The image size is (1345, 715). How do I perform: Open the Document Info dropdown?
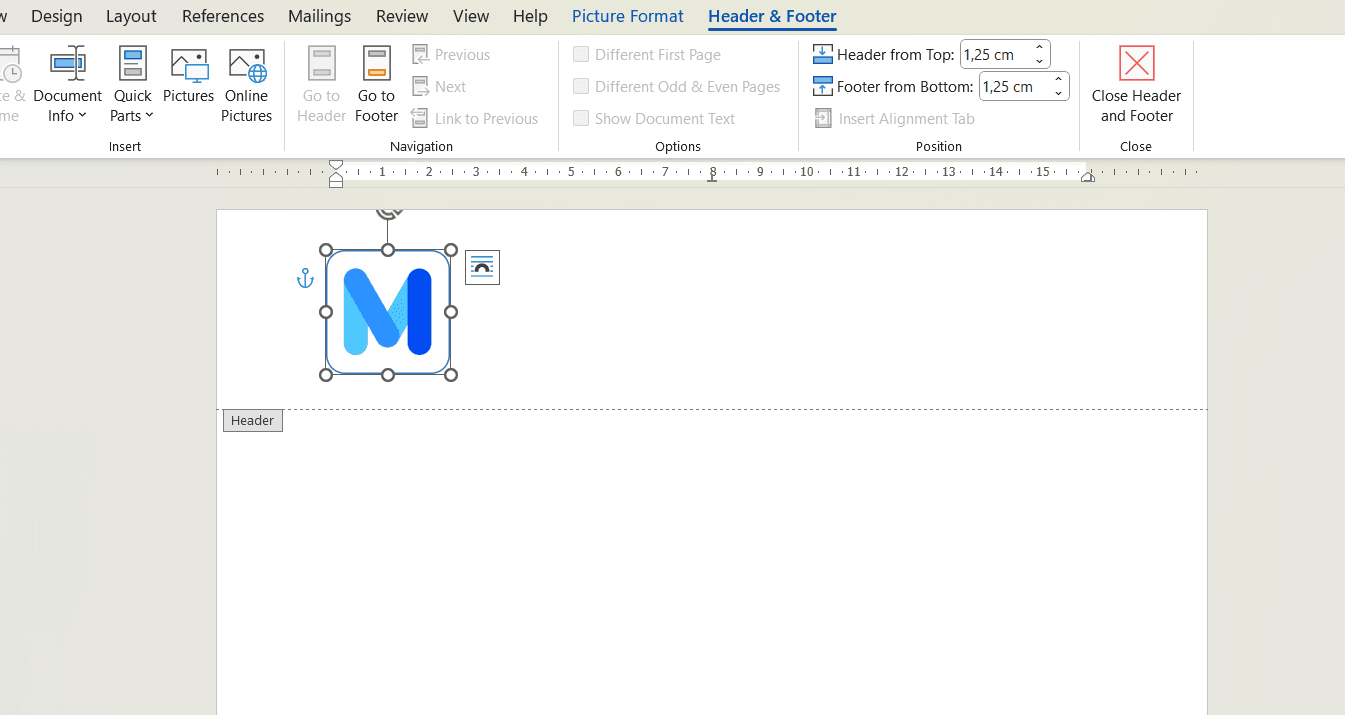pos(67,86)
